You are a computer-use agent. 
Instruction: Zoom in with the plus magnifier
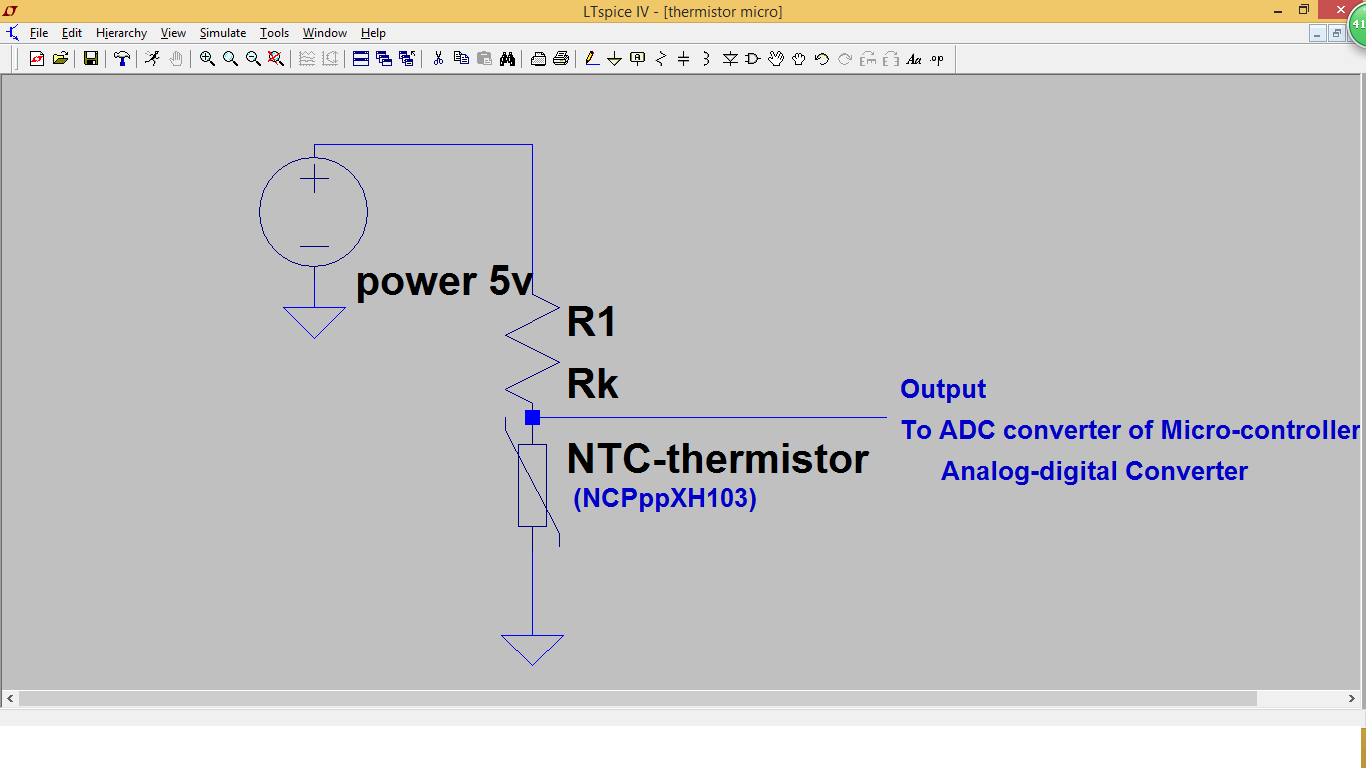207,59
